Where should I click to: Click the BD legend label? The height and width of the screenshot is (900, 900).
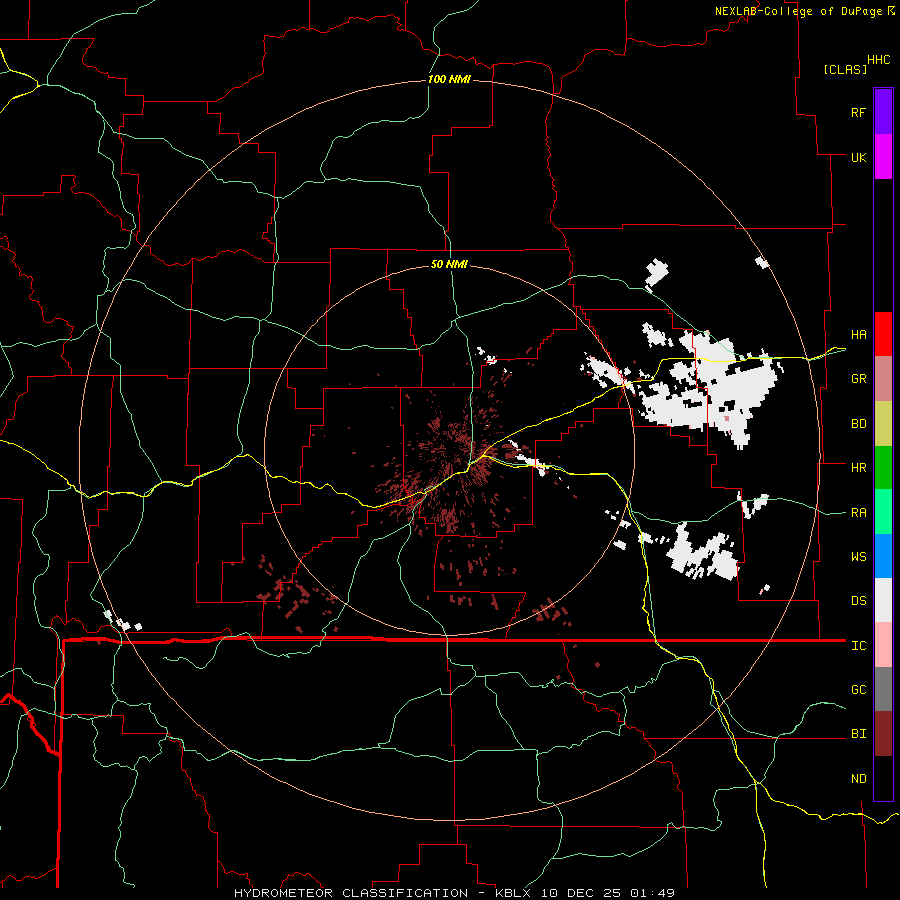(x=858, y=424)
